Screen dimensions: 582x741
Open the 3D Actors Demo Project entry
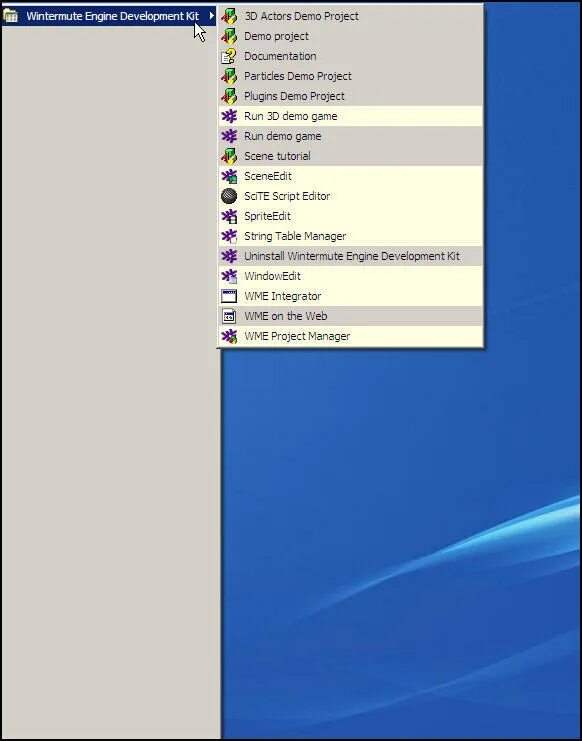coord(351,16)
